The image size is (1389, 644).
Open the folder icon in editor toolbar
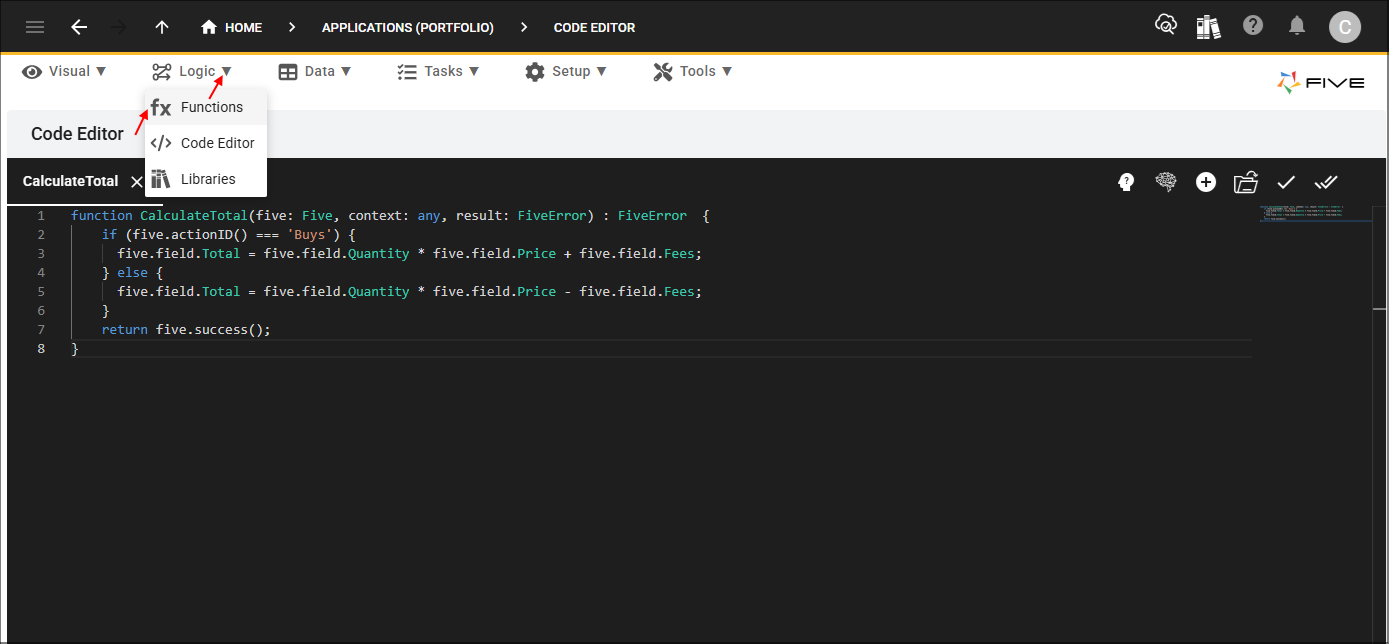(1246, 182)
